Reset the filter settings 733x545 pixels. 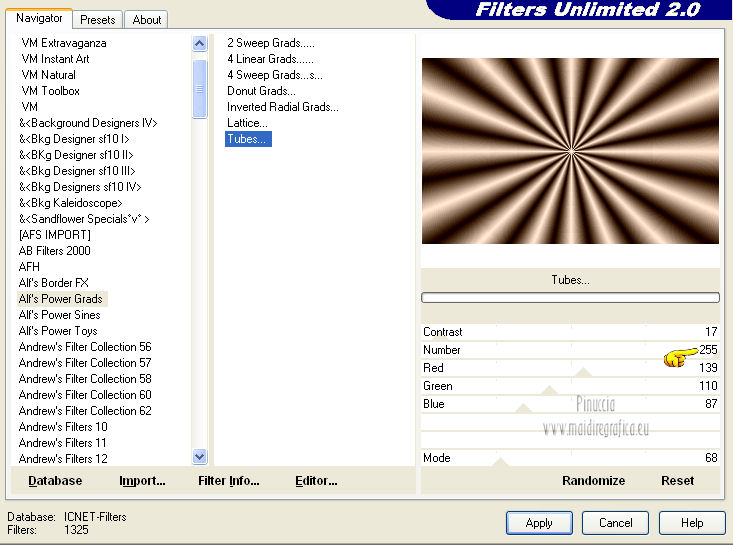click(677, 481)
